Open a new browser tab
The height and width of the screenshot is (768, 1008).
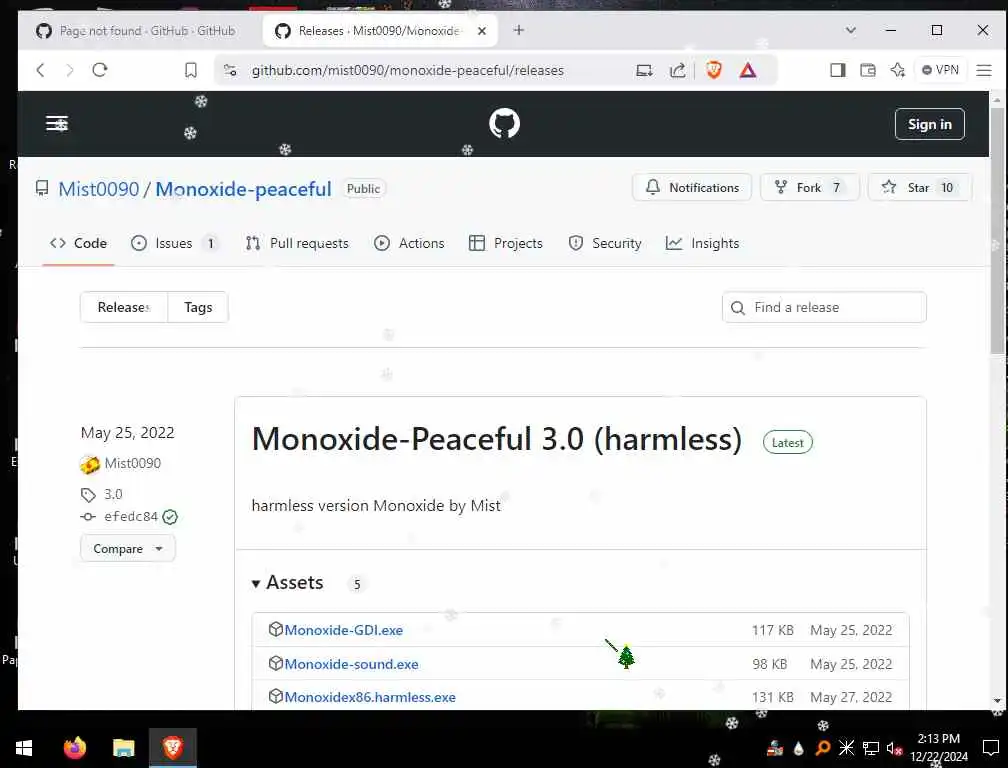pyautogui.click(x=519, y=30)
